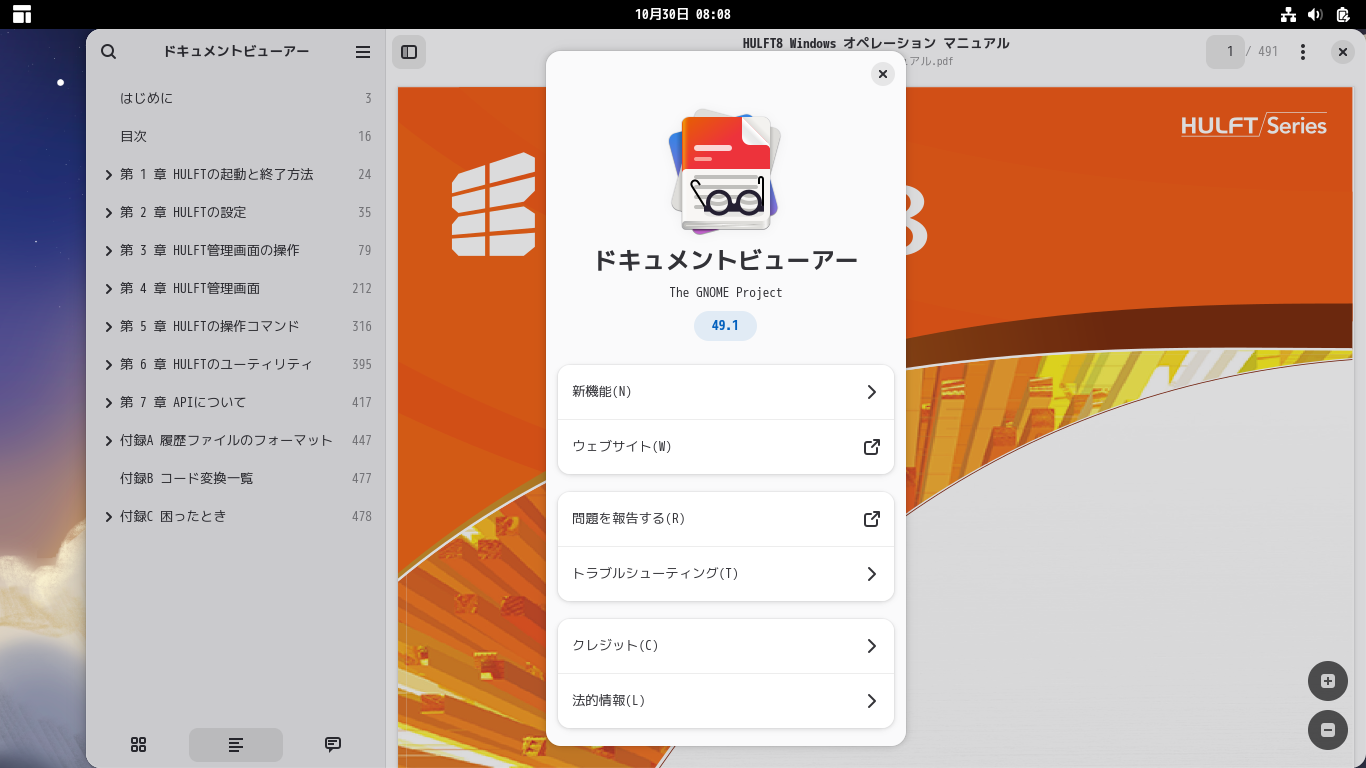Expand 第 3 章 HULFT管理画面の操作
1366x768 pixels.
coord(109,251)
